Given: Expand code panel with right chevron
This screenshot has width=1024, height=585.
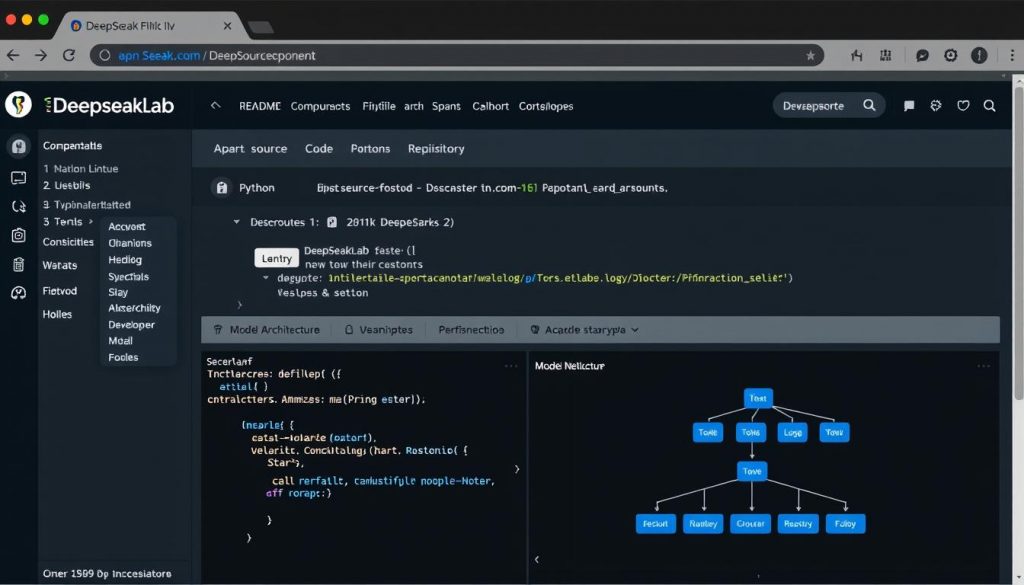Looking at the screenshot, I should [x=517, y=469].
